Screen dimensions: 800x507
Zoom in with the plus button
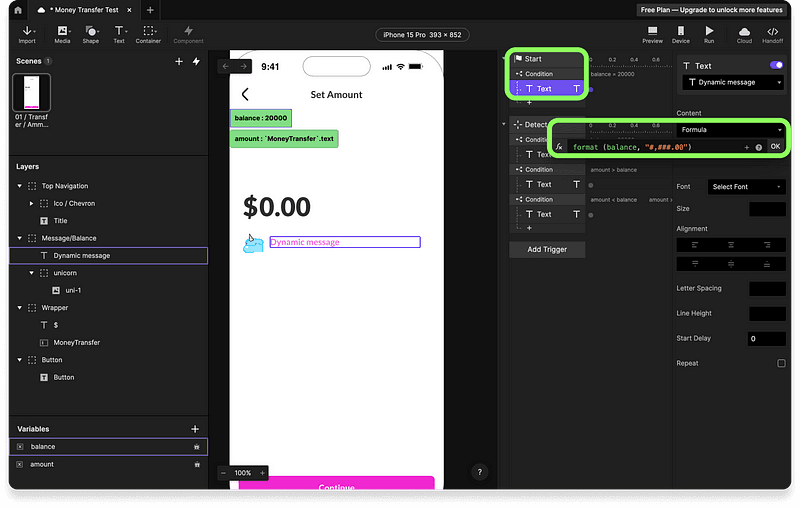tap(262, 473)
